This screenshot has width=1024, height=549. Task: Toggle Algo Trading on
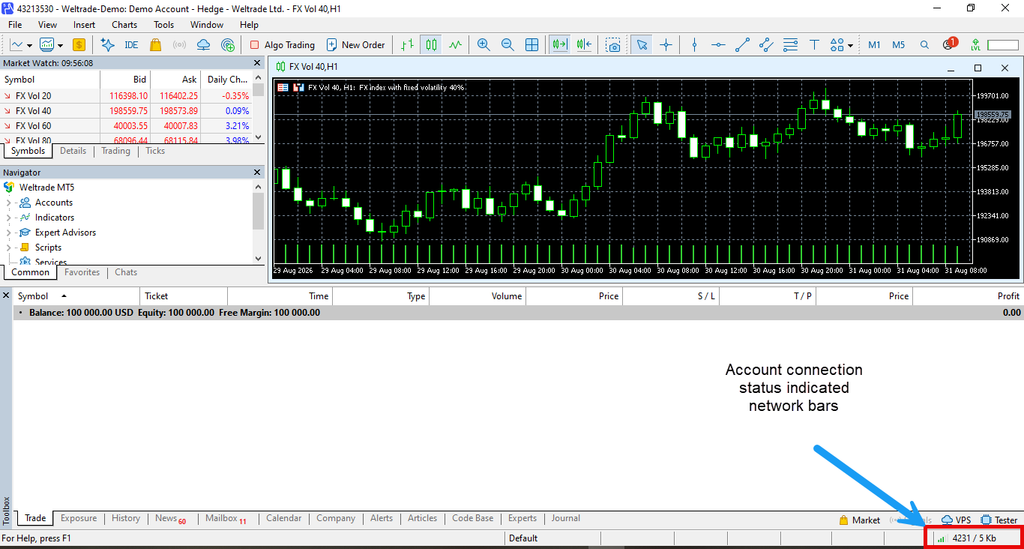tap(282, 45)
